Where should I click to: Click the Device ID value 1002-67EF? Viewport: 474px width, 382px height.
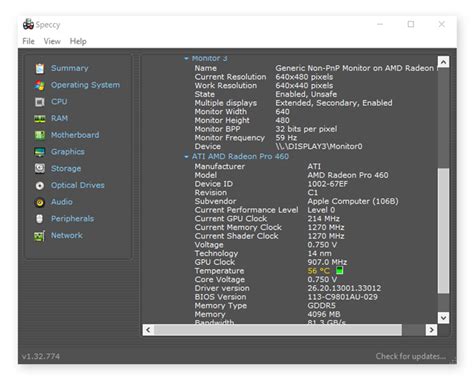click(x=327, y=184)
